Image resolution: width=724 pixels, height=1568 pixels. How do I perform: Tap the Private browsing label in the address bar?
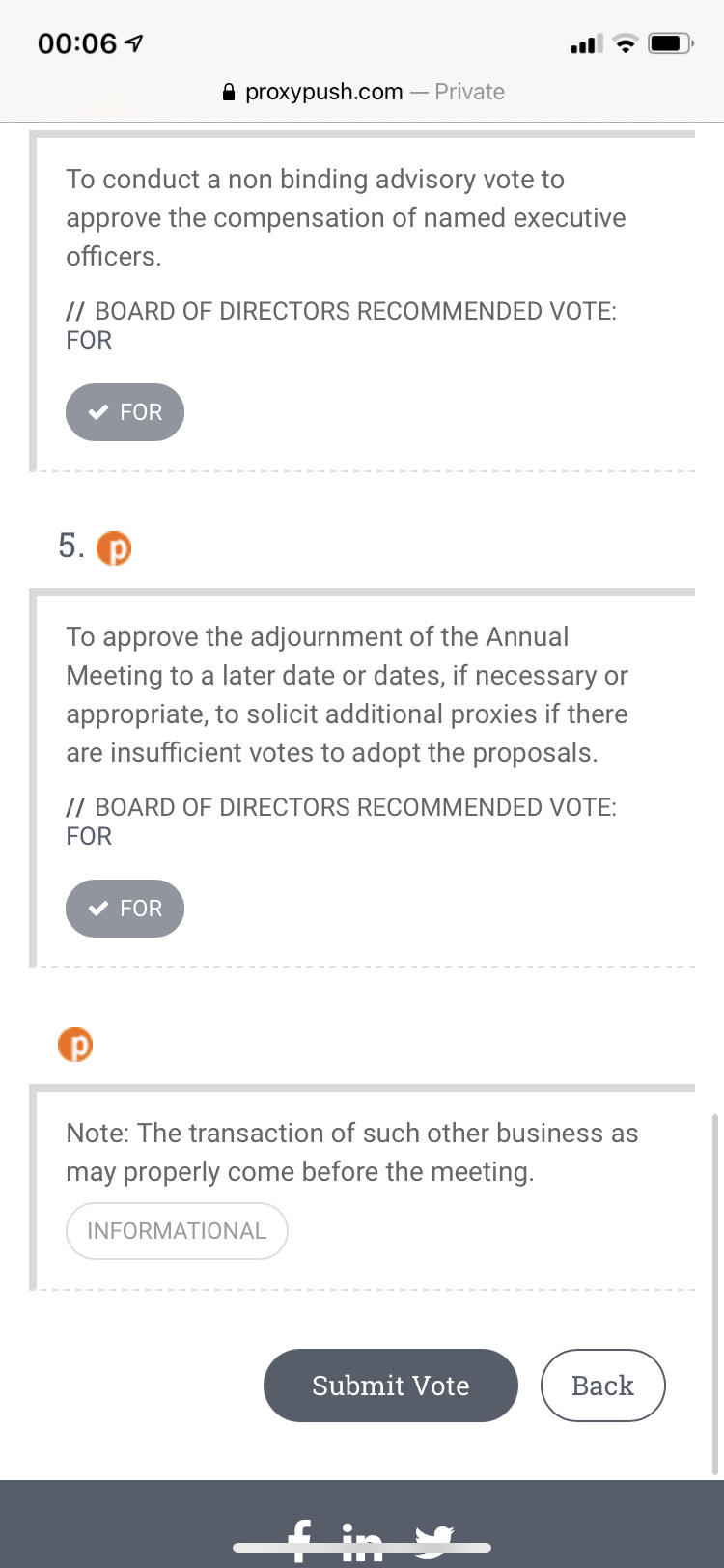[x=469, y=92]
